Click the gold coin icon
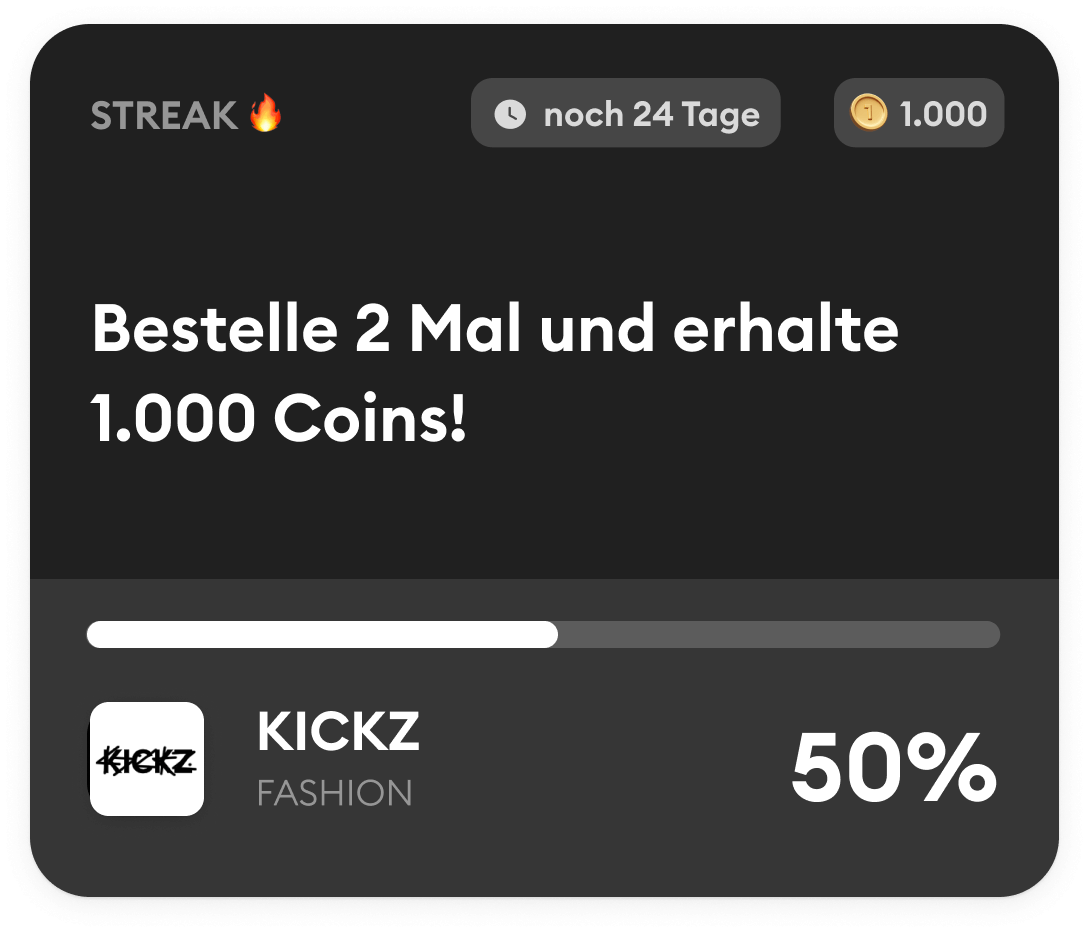This screenshot has width=1089, height=933. click(x=868, y=113)
